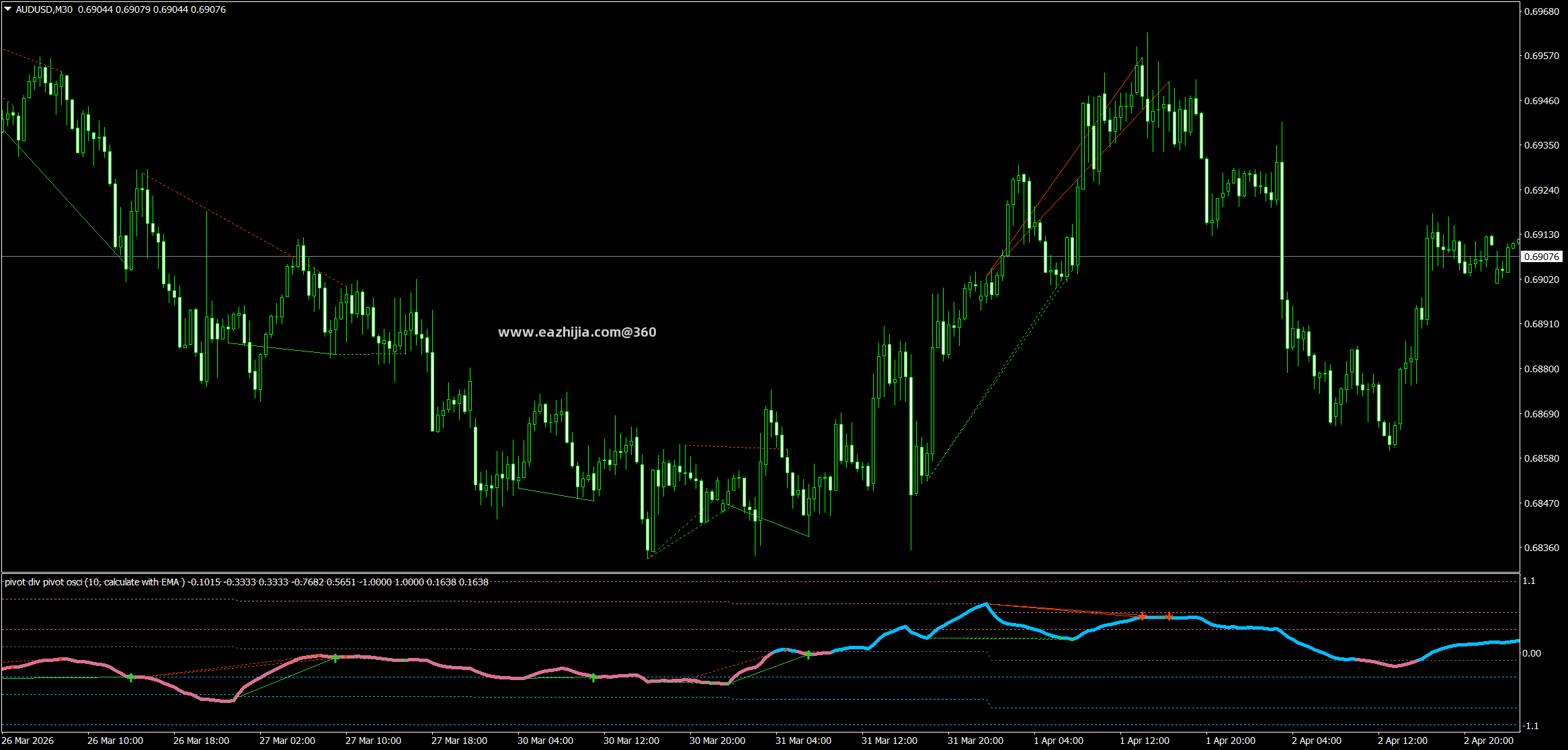
Task: Click time axis label 30 Mar 04:00
Action: (545, 741)
